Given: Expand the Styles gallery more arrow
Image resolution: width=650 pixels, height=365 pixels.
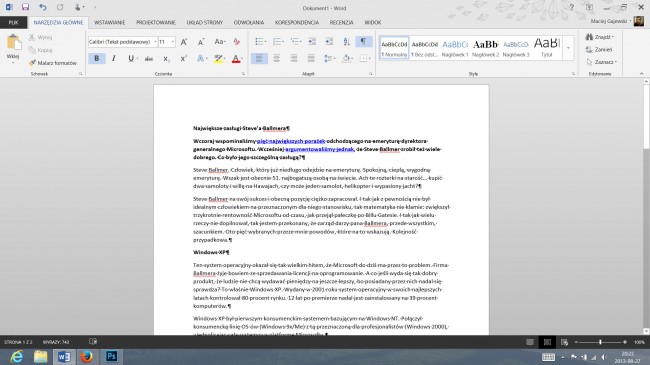Looking at the screenshot, I should 568,48.
